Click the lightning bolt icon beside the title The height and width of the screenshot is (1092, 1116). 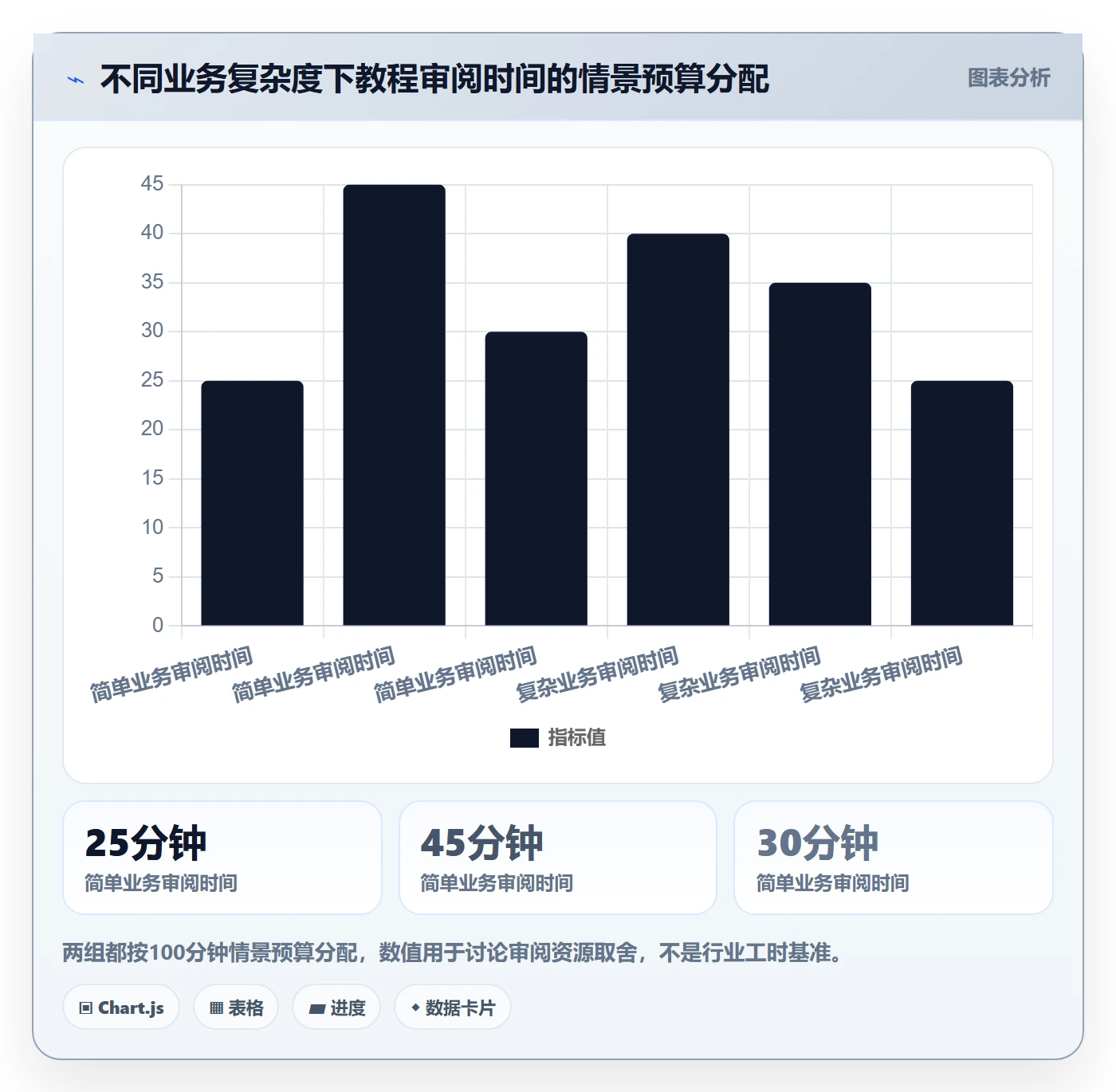[x=76, y=80]
